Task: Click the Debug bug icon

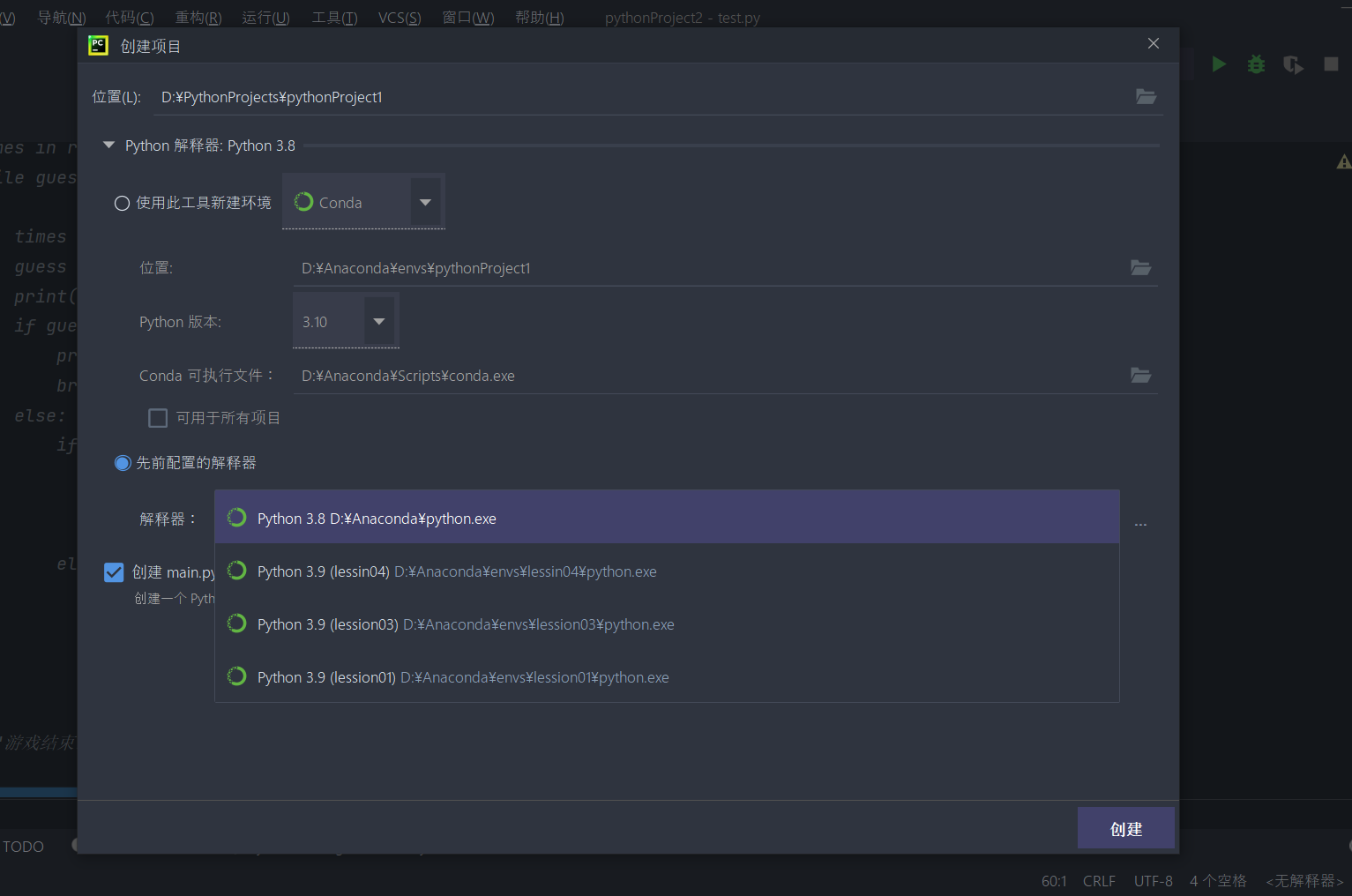Action: click(x=1256, y=64)
